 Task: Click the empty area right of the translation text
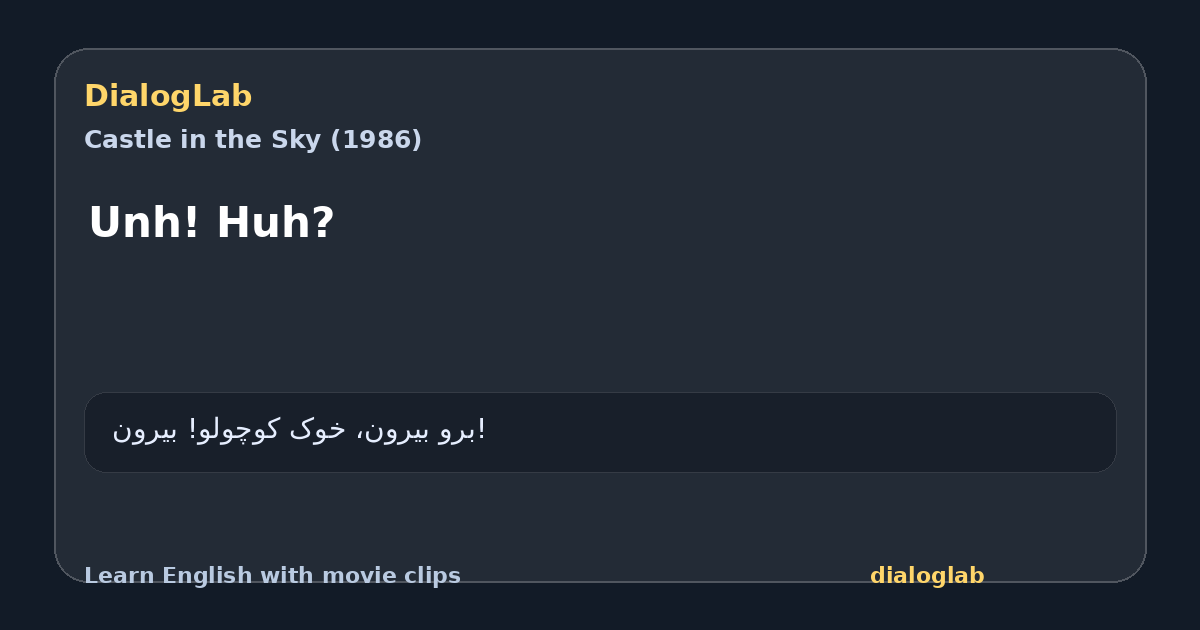800,432
